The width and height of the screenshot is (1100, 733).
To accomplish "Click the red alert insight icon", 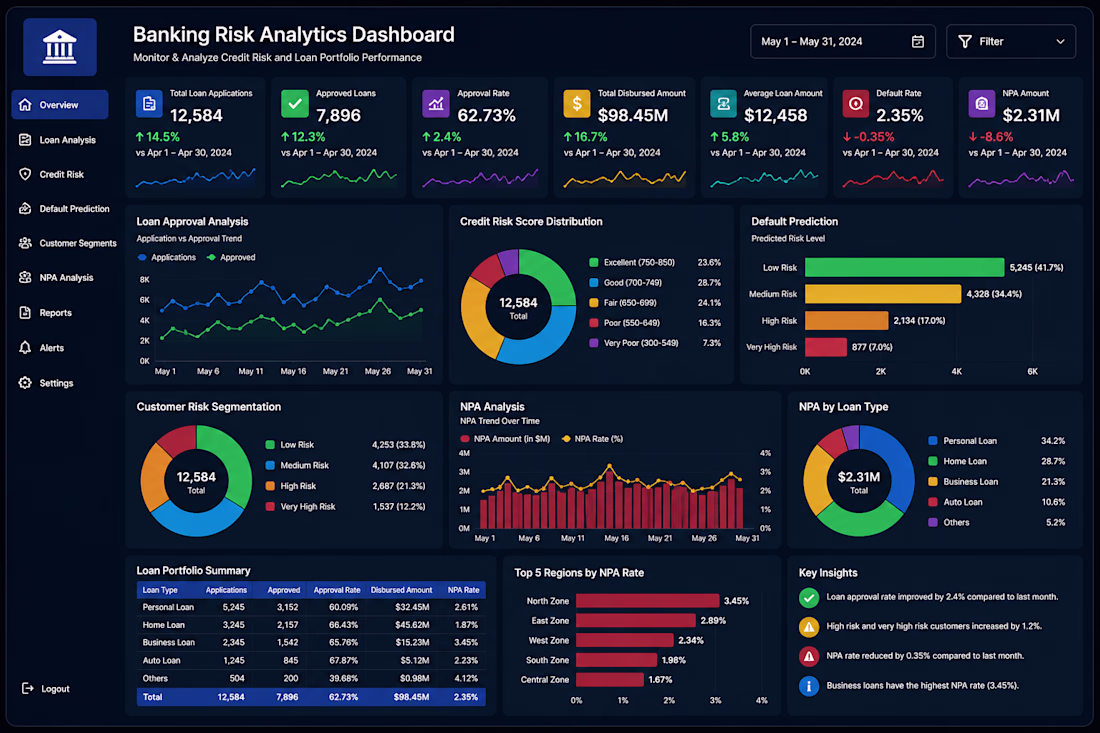I will [809, 657].
